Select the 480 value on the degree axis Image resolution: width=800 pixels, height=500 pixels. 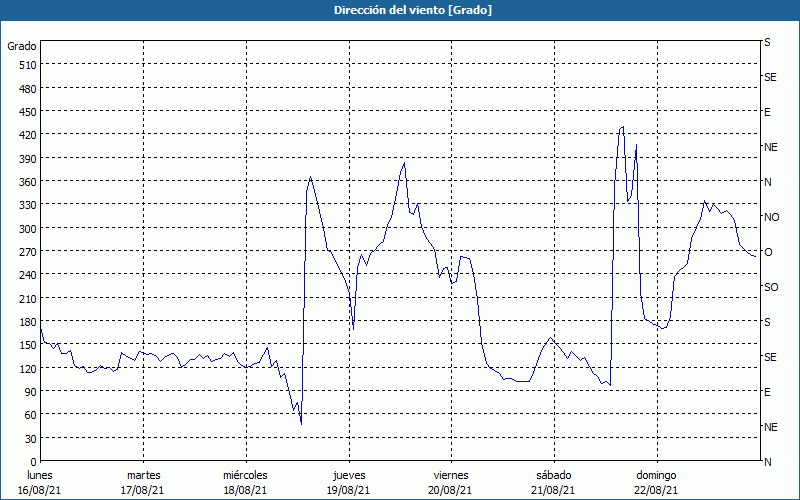29,89
